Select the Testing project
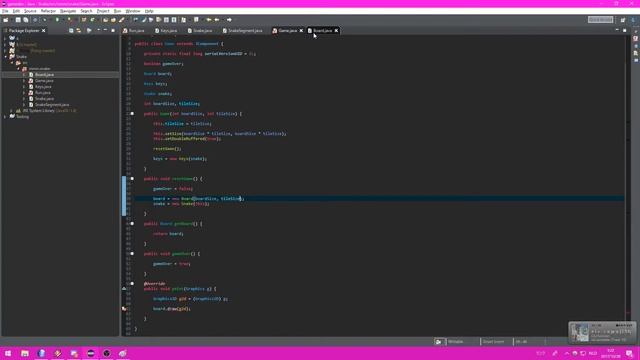 click(22, 117)
